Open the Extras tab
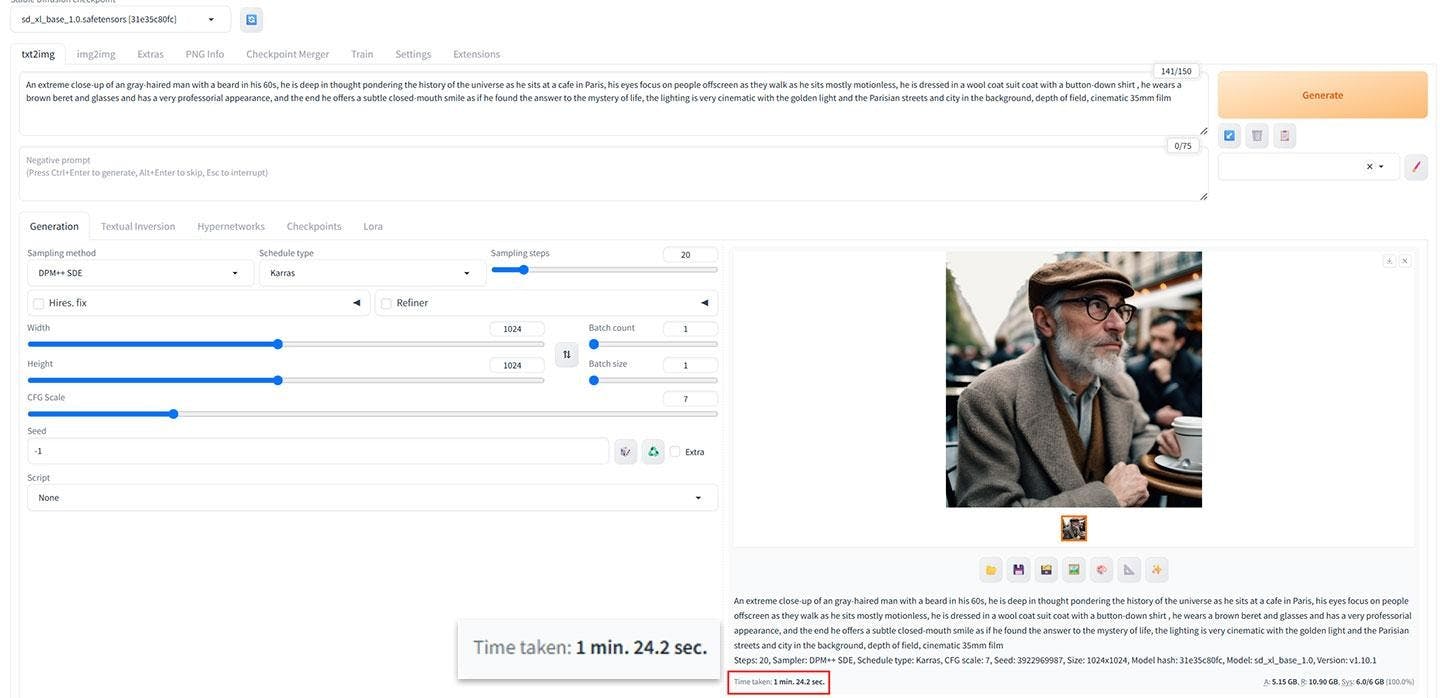 pyautogui.click(x=150, y=54)
